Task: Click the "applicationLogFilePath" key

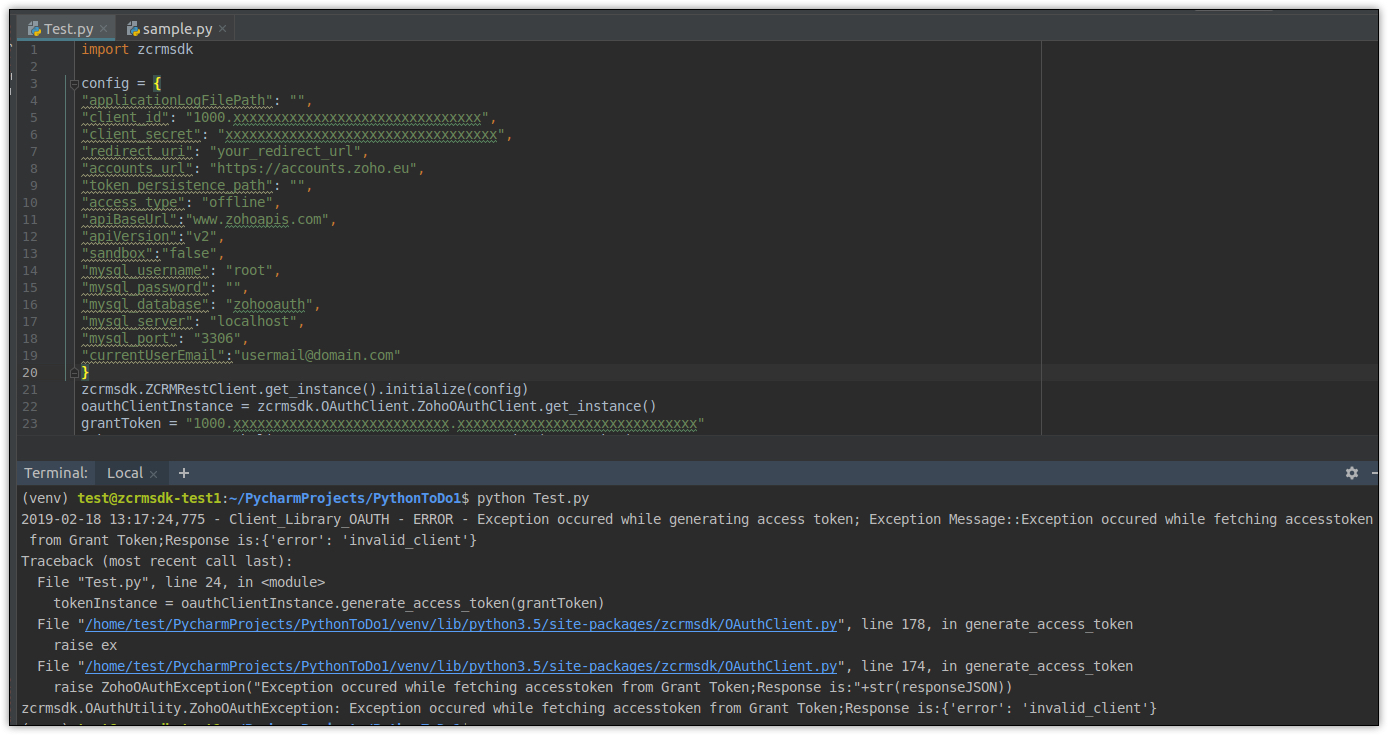Action: [177, 101]
